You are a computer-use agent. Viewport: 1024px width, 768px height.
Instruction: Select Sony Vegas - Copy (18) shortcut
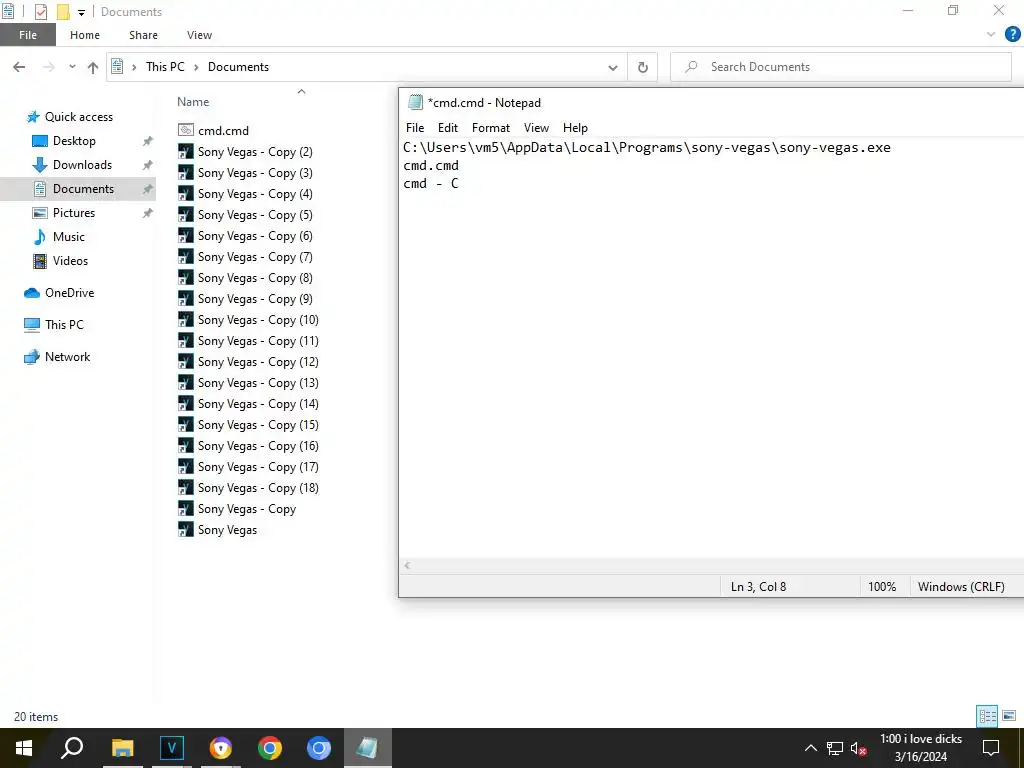(258, 488)
